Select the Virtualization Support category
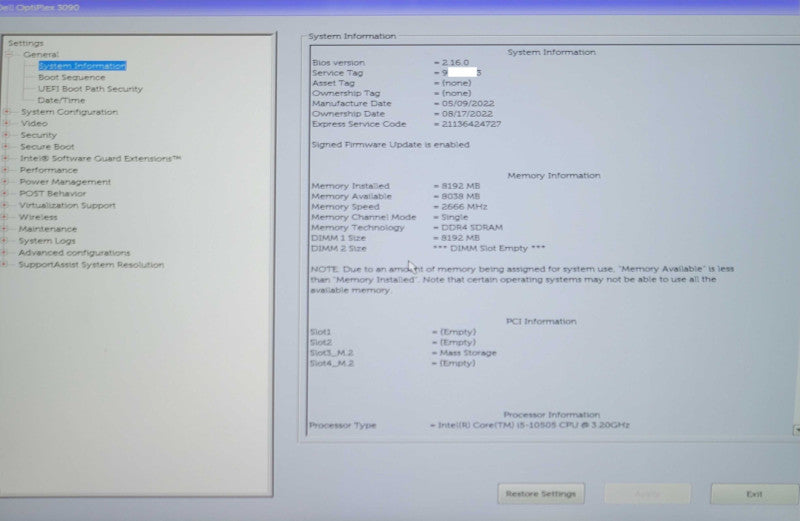Screen dimensions: 800x521 (x=67, y=206)
